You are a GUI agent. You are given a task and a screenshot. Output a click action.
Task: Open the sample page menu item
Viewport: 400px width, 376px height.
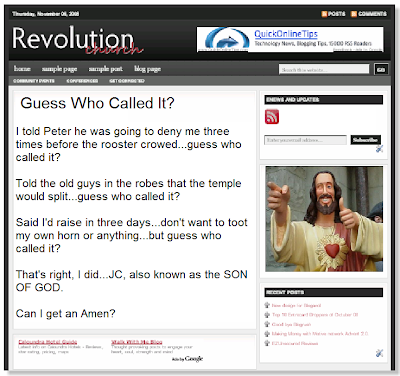click(x=59, y=69)
